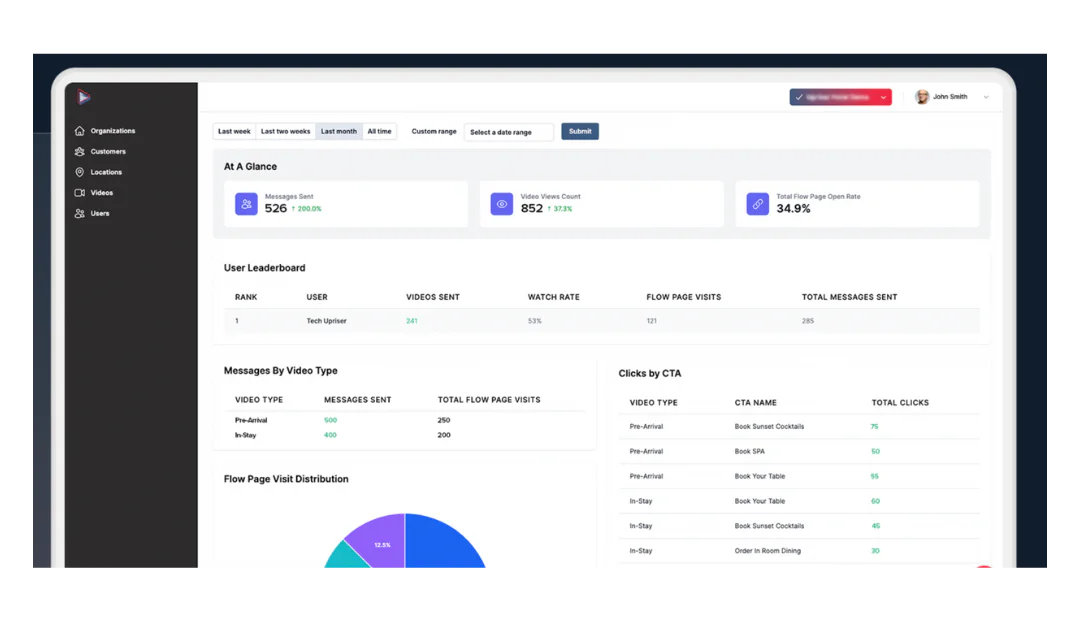Click the Select a date range field

pos(508,132)
